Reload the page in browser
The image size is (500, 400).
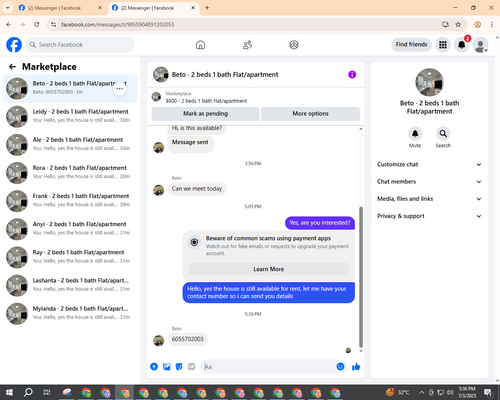tap(37, 24)
